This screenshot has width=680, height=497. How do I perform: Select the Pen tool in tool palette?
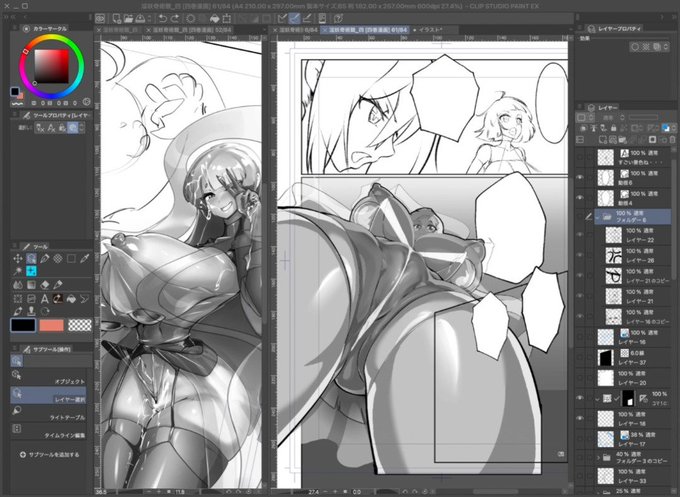pos(45,259)
